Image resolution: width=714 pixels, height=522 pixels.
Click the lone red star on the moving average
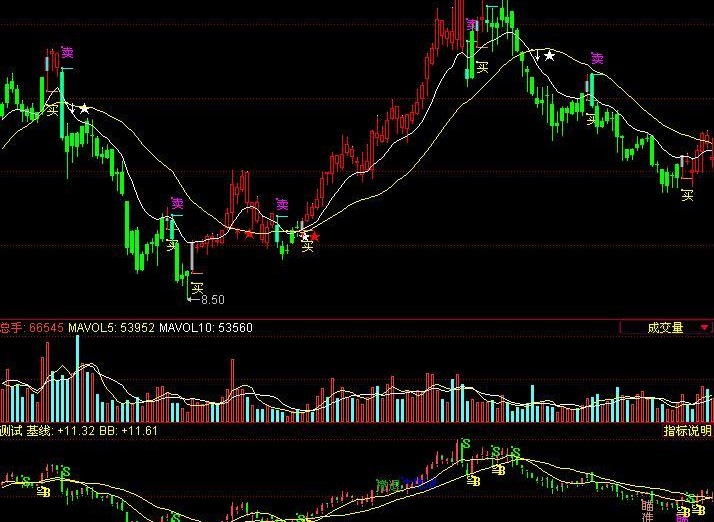point(249,234)
